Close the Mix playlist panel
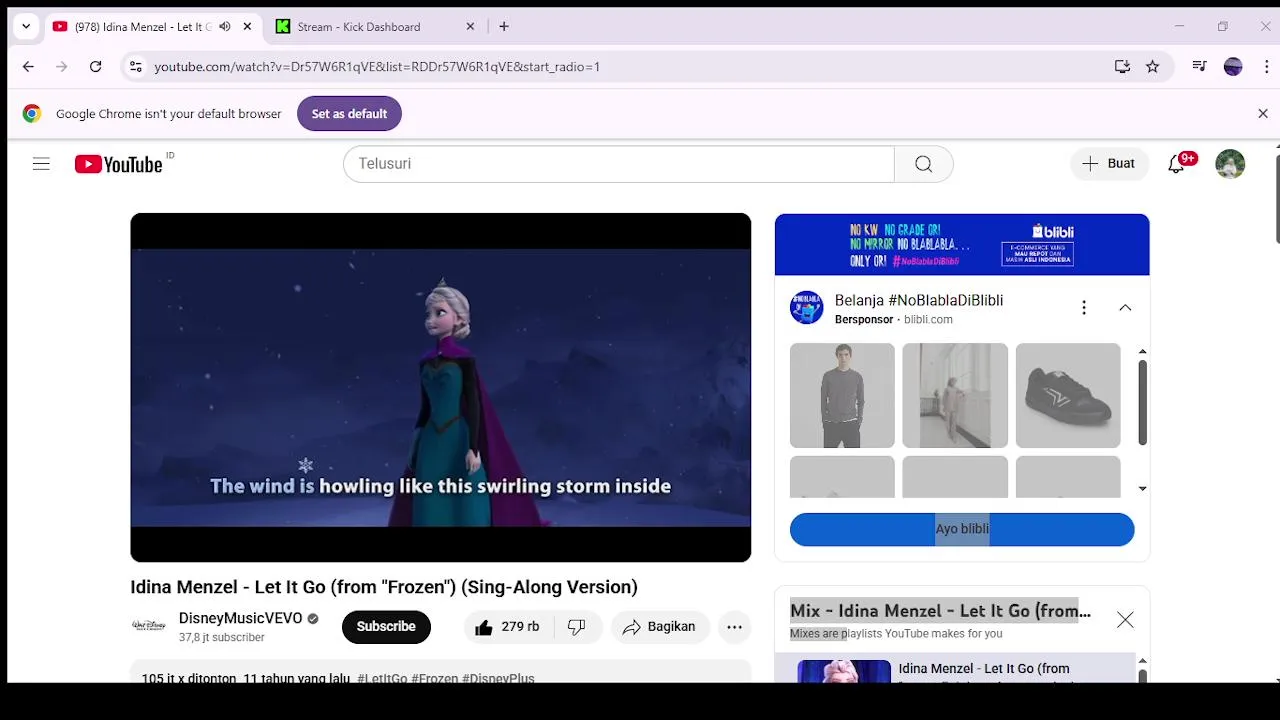This screenshot has height=720, width=1280. tap(1125, 621)
